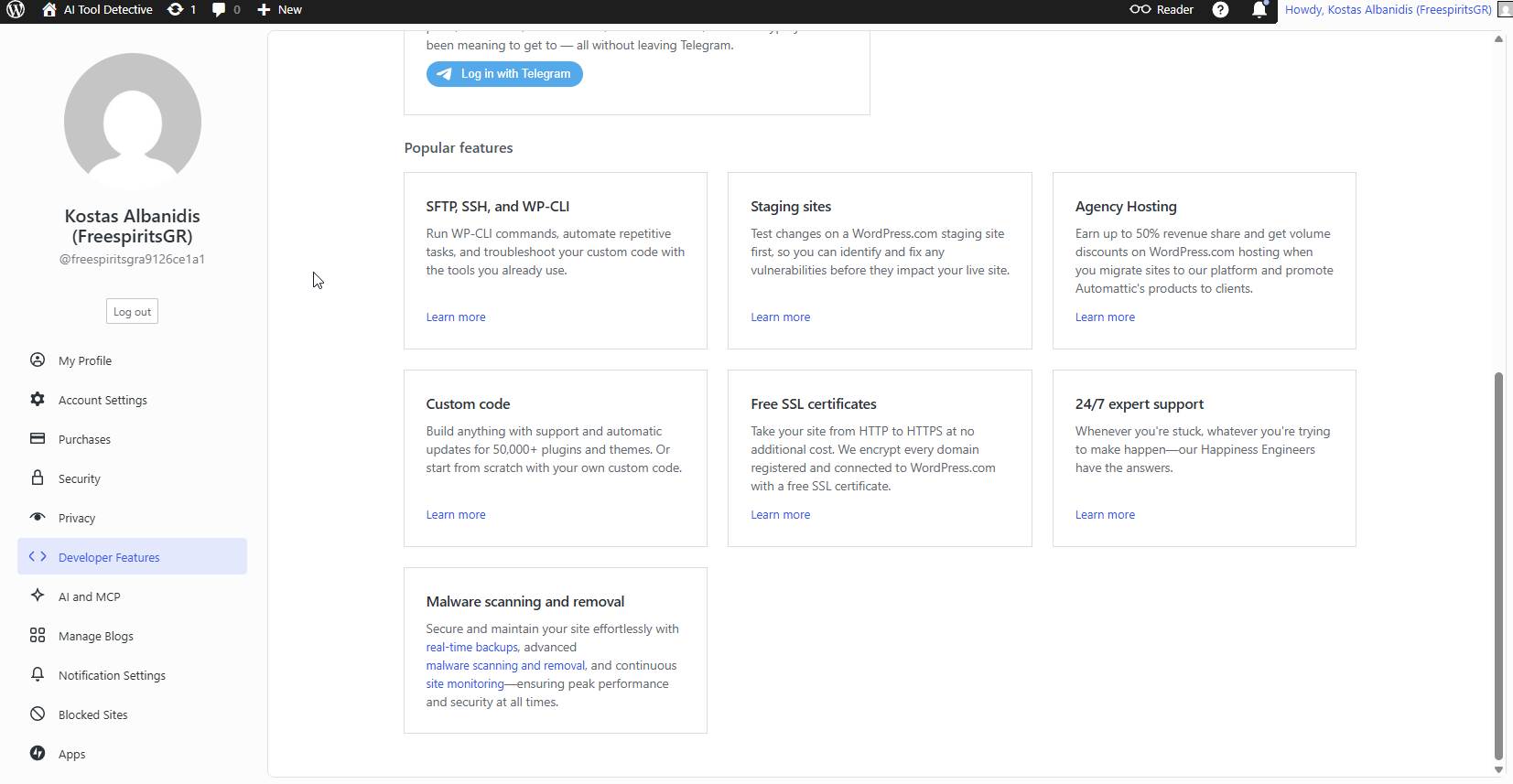Click the Apps Jetpack icon

[38, 753]
